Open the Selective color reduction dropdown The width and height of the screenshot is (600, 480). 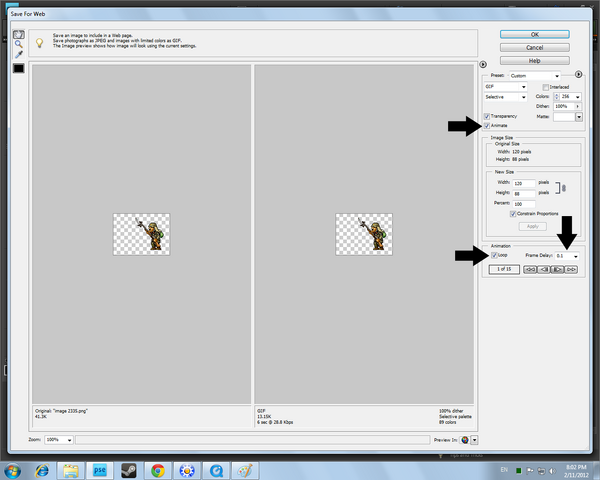pyautogui.click(x=505, y=97)
